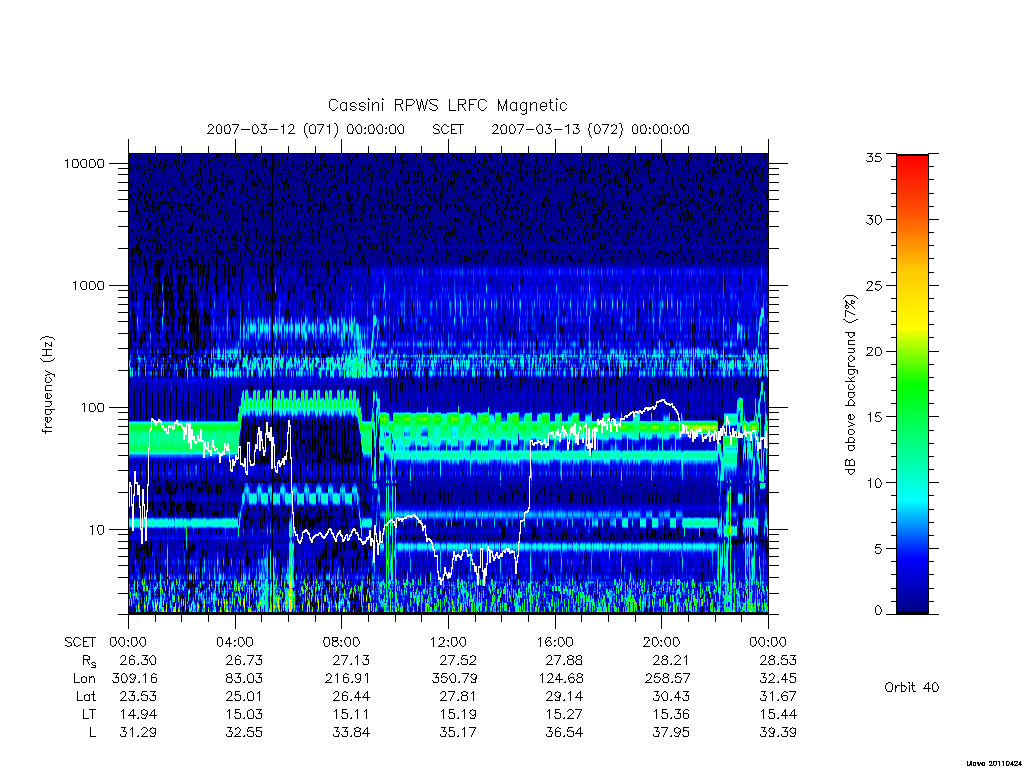
Task: Click the longitude value "124.68"
Action: (561, 679)
